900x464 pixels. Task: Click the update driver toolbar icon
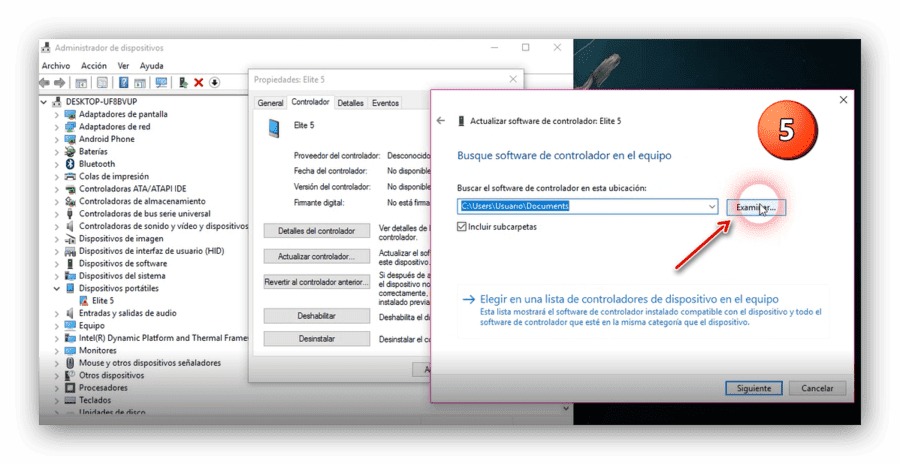tap(183, 83)
